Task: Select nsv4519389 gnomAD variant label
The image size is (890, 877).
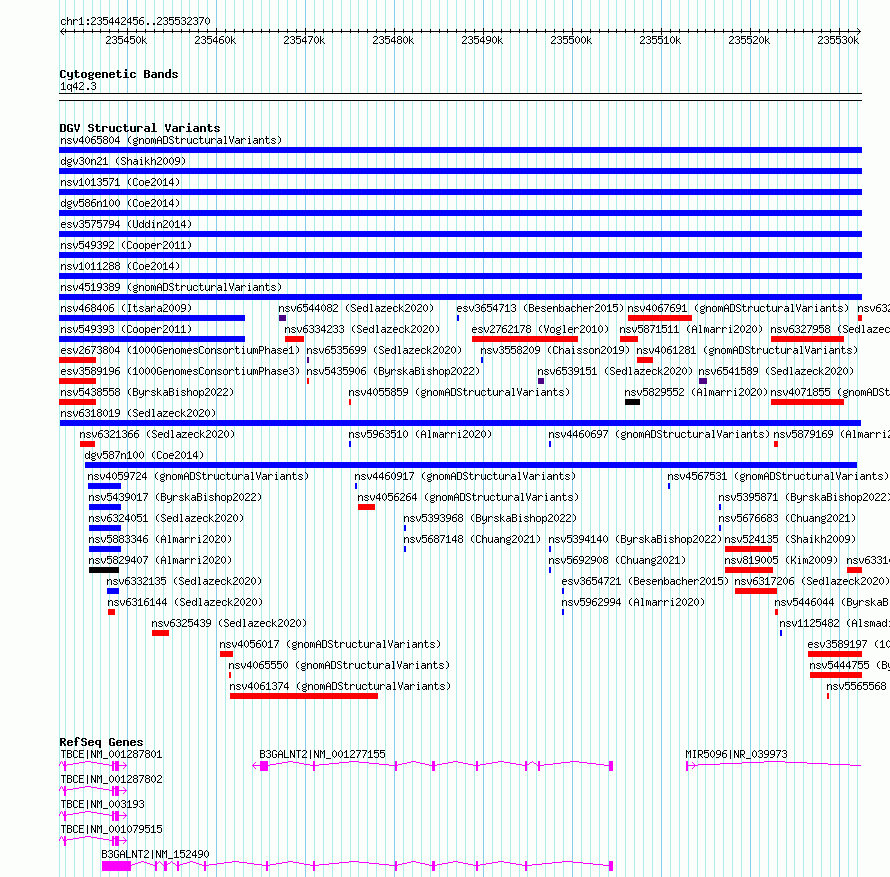Action: 171,287
